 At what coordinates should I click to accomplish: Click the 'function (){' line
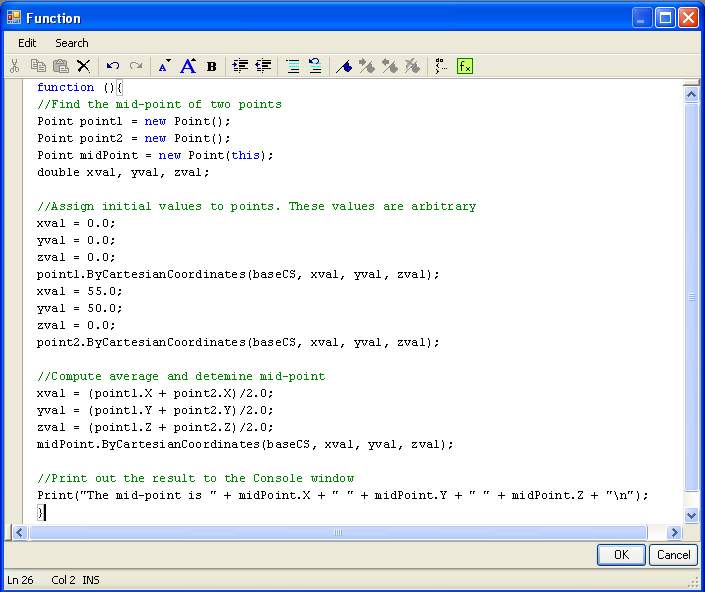pyautogui.click(x=80, y=87)
